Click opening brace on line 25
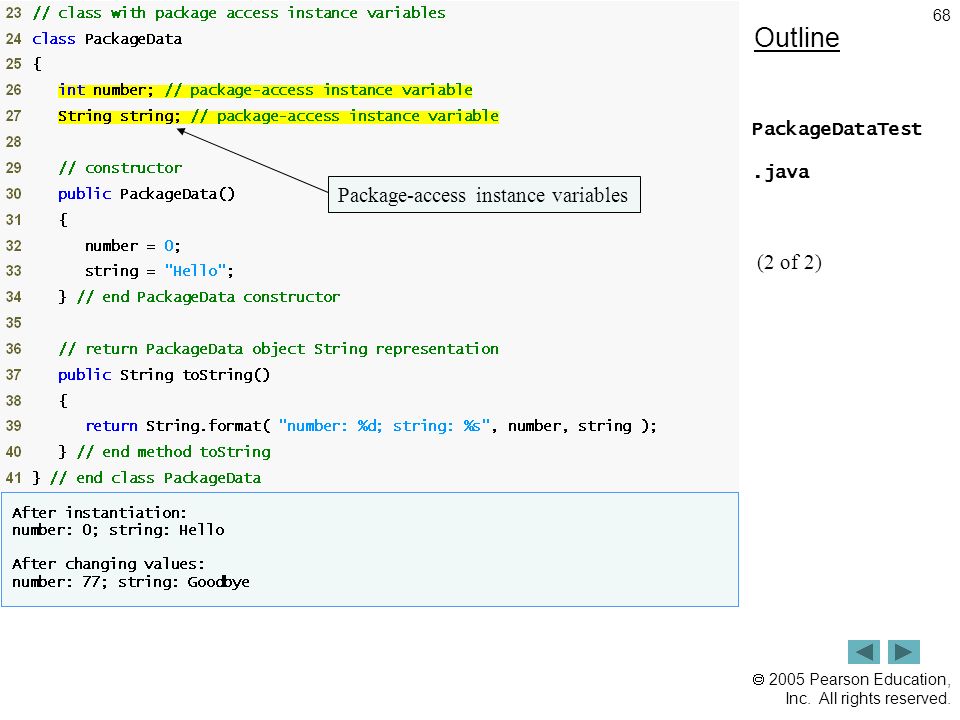960x720 pixels. 37,64
